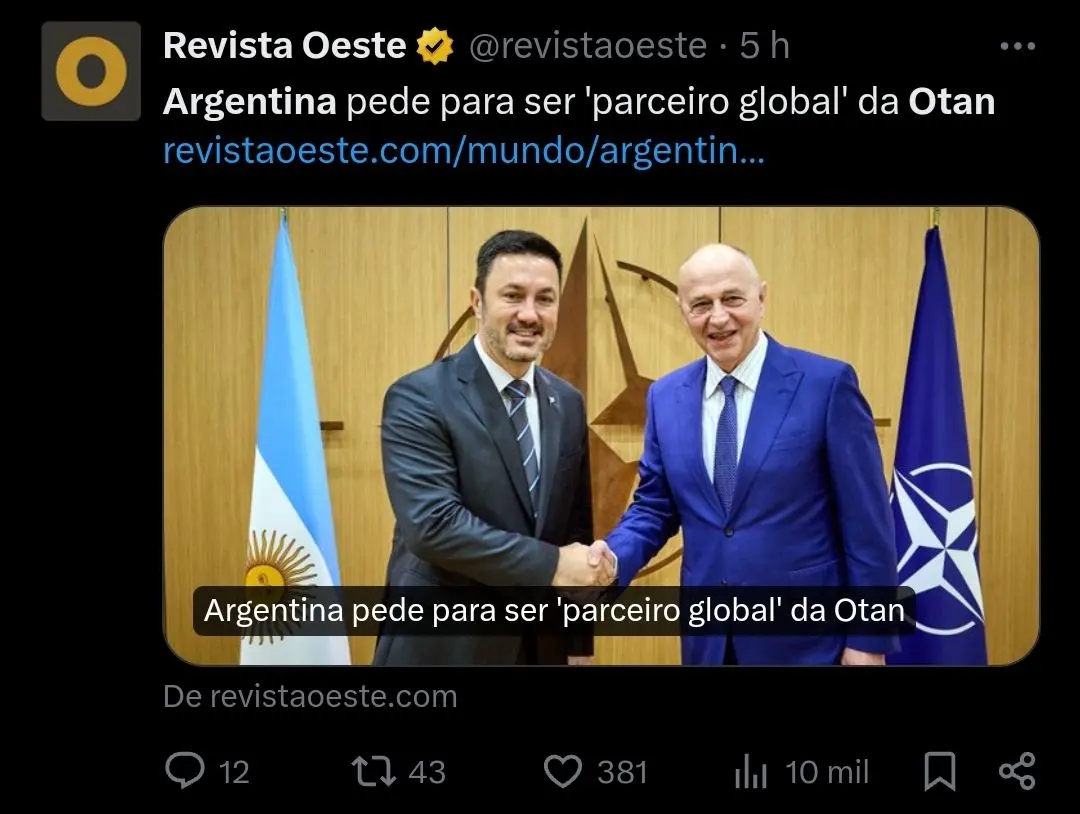Like the post with the heart icon

563,771
